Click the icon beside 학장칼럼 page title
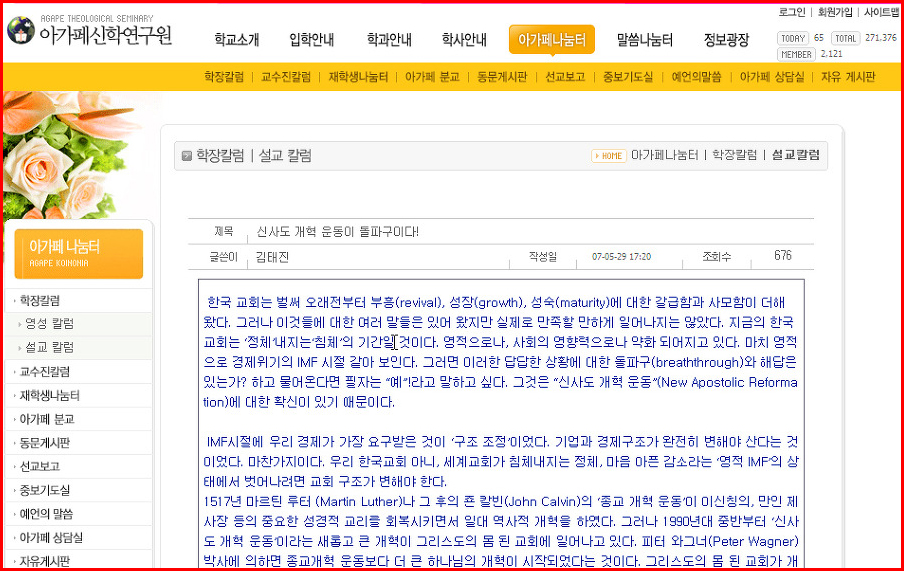 pyautogui.click(x=186, y=156)
